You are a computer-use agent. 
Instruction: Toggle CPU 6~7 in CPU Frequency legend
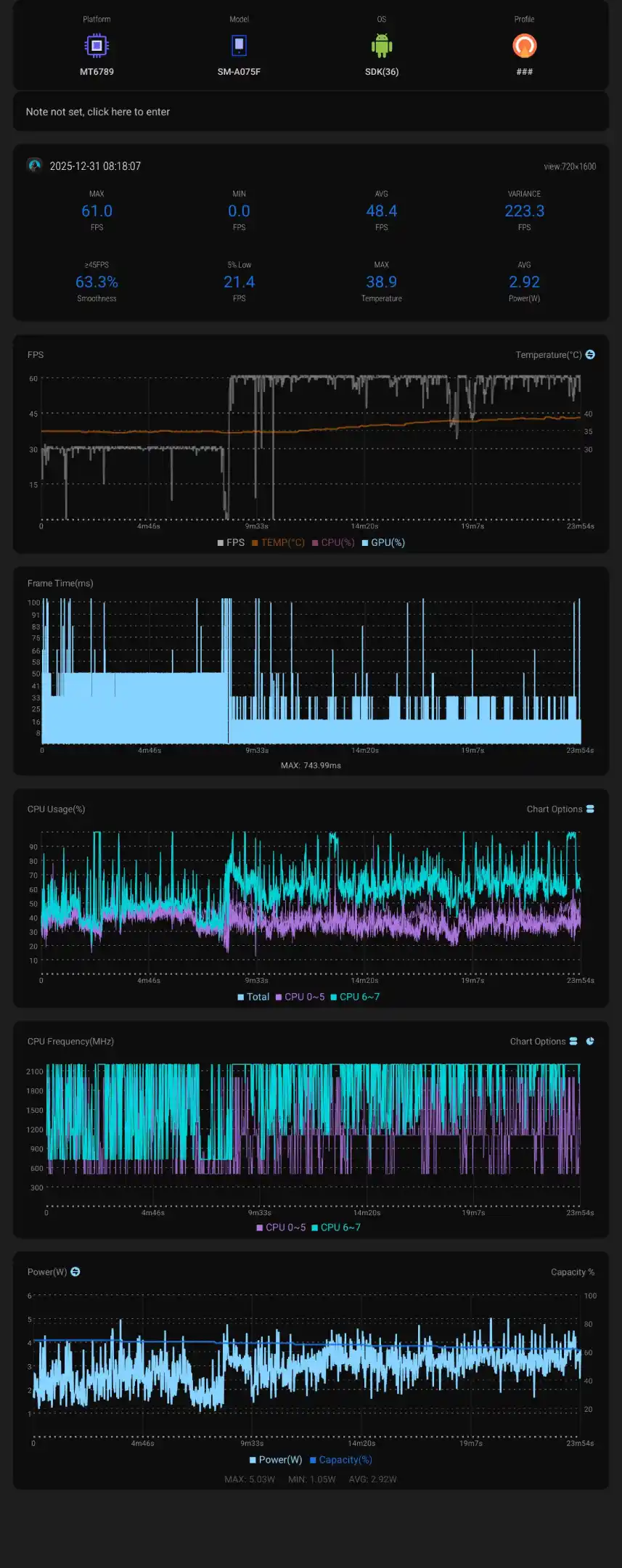pyautogui.click(x=336, y=1227)
